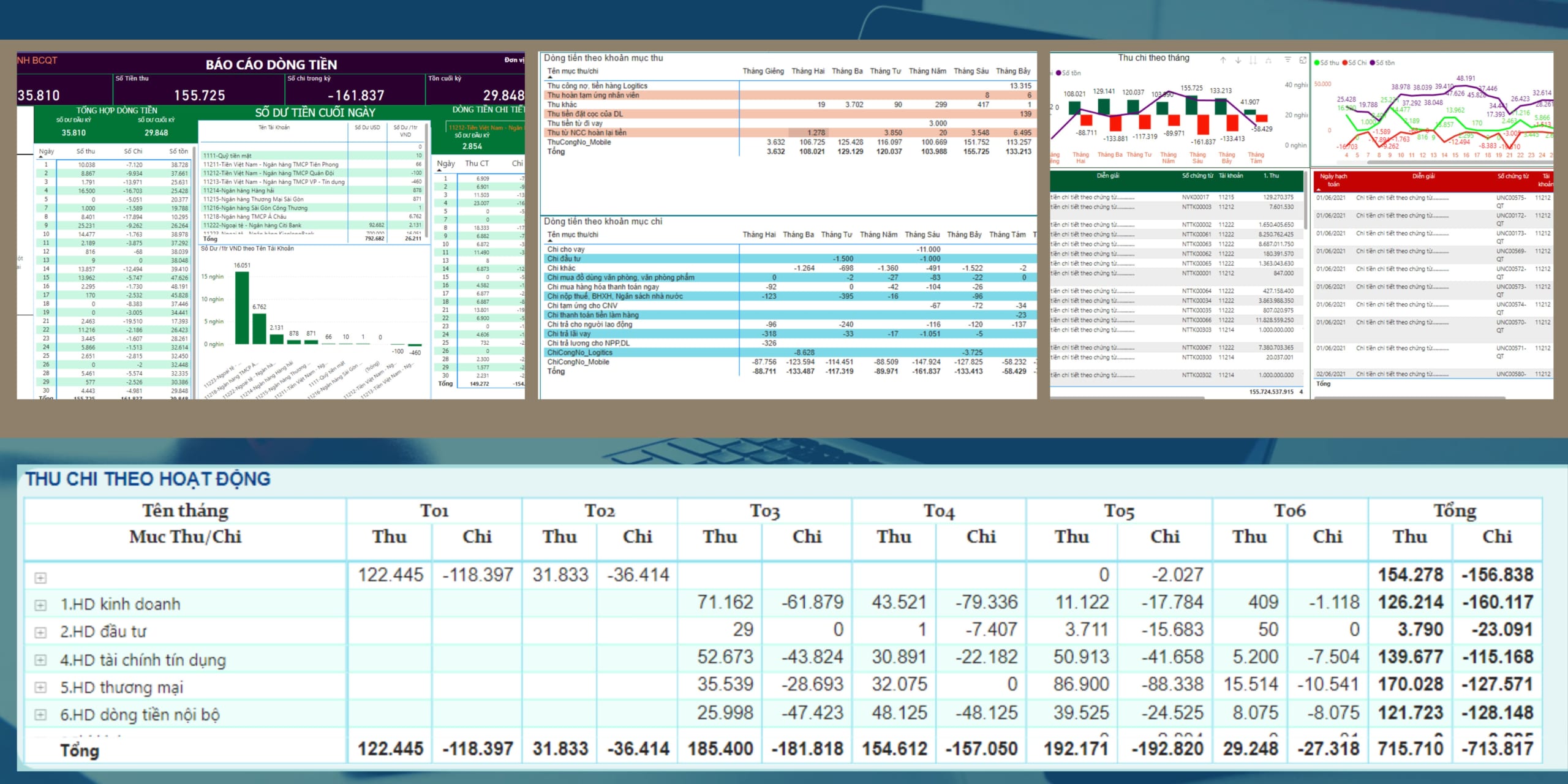Click the Tháng Sáu column header in thu table
Image resolution: width=1568 pixels, height=784 pixels.
click(971, 71)
